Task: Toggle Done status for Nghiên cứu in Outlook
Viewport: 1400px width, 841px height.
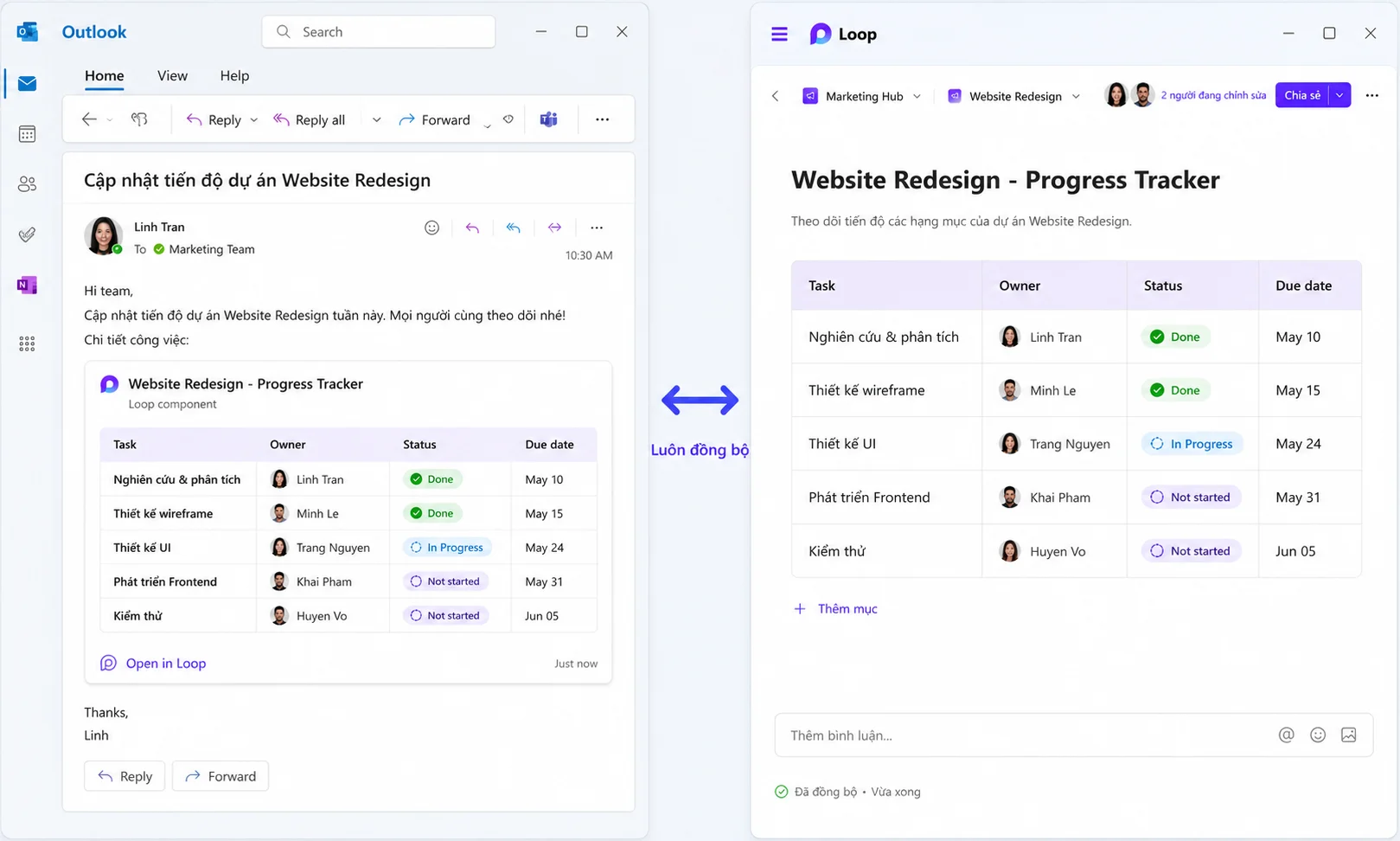Action: coord(432,479)
